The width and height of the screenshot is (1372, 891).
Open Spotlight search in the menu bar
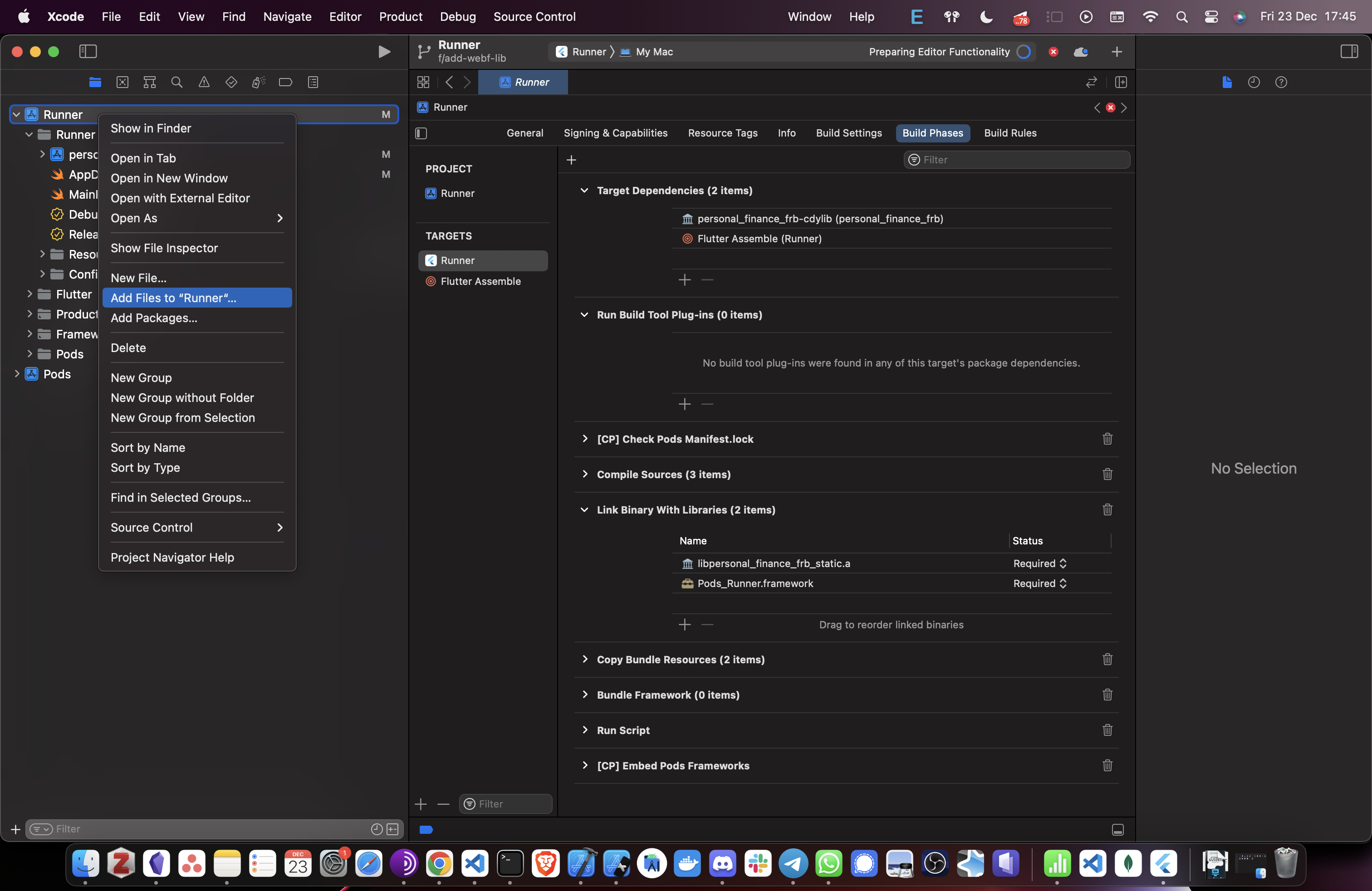point(1181,17)
